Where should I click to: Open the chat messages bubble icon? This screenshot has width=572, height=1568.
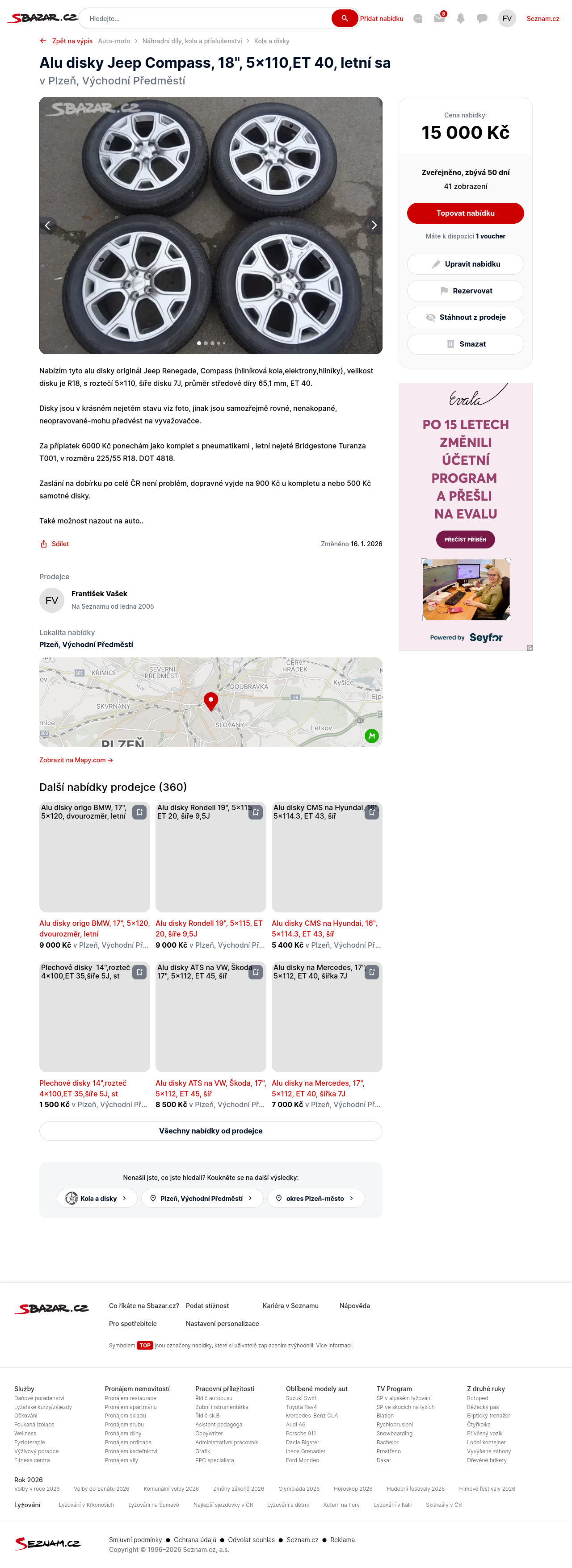(x=482, y=18)
